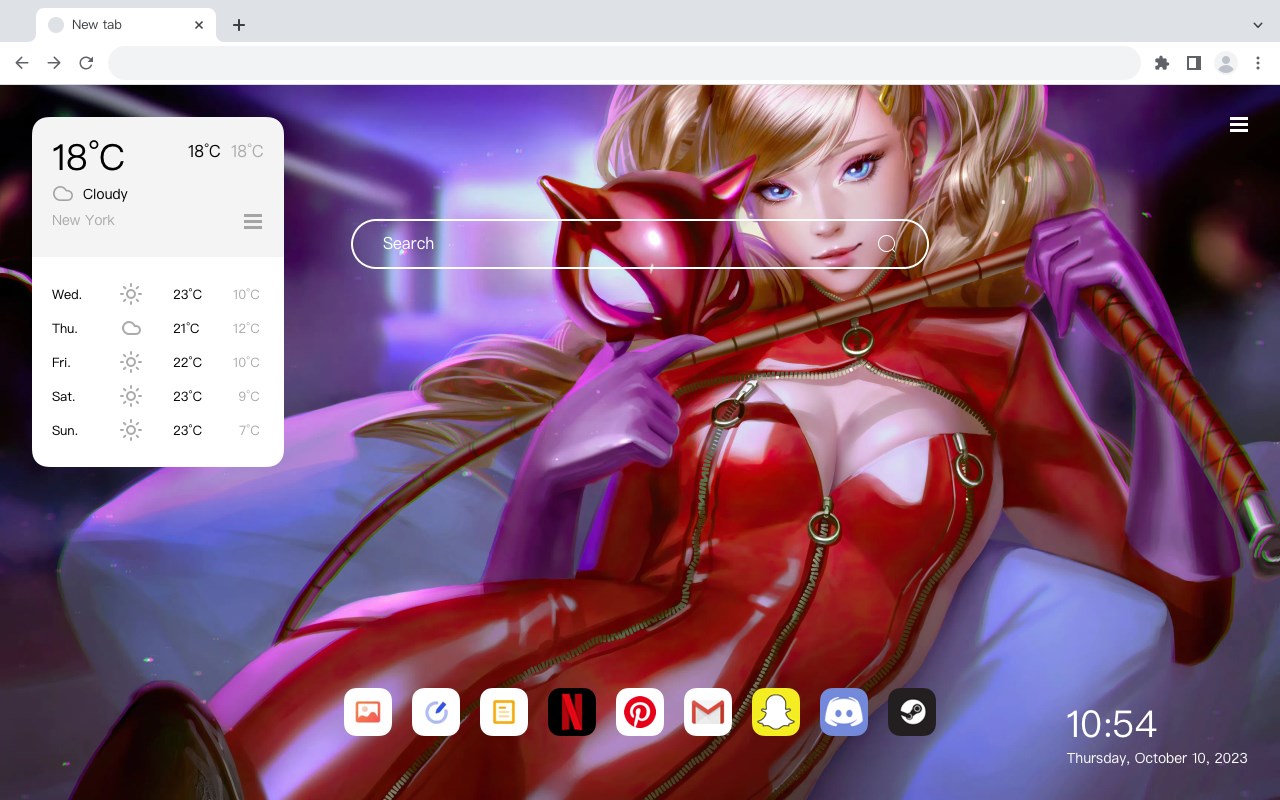Open the Snapchat shortcut
The height and width of the screenshot is (800, 1280).
coord(776,712)
